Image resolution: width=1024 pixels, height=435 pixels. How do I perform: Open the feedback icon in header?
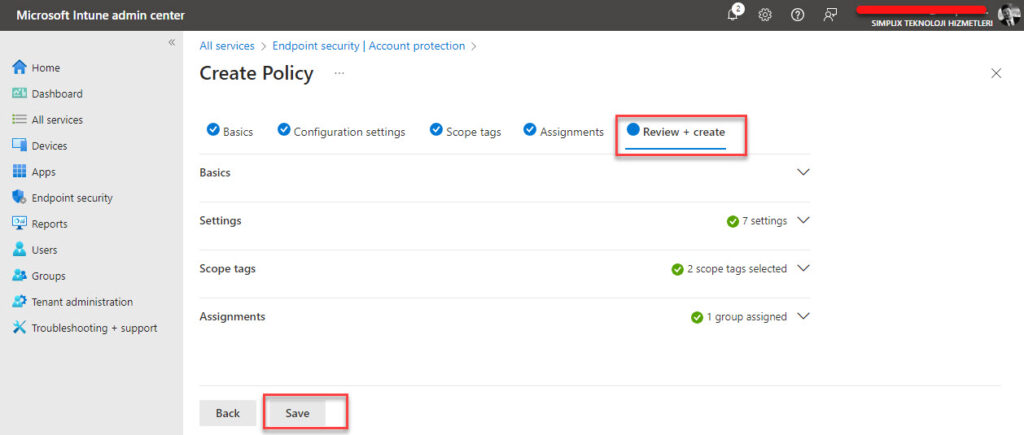click(x=829, y=15)
